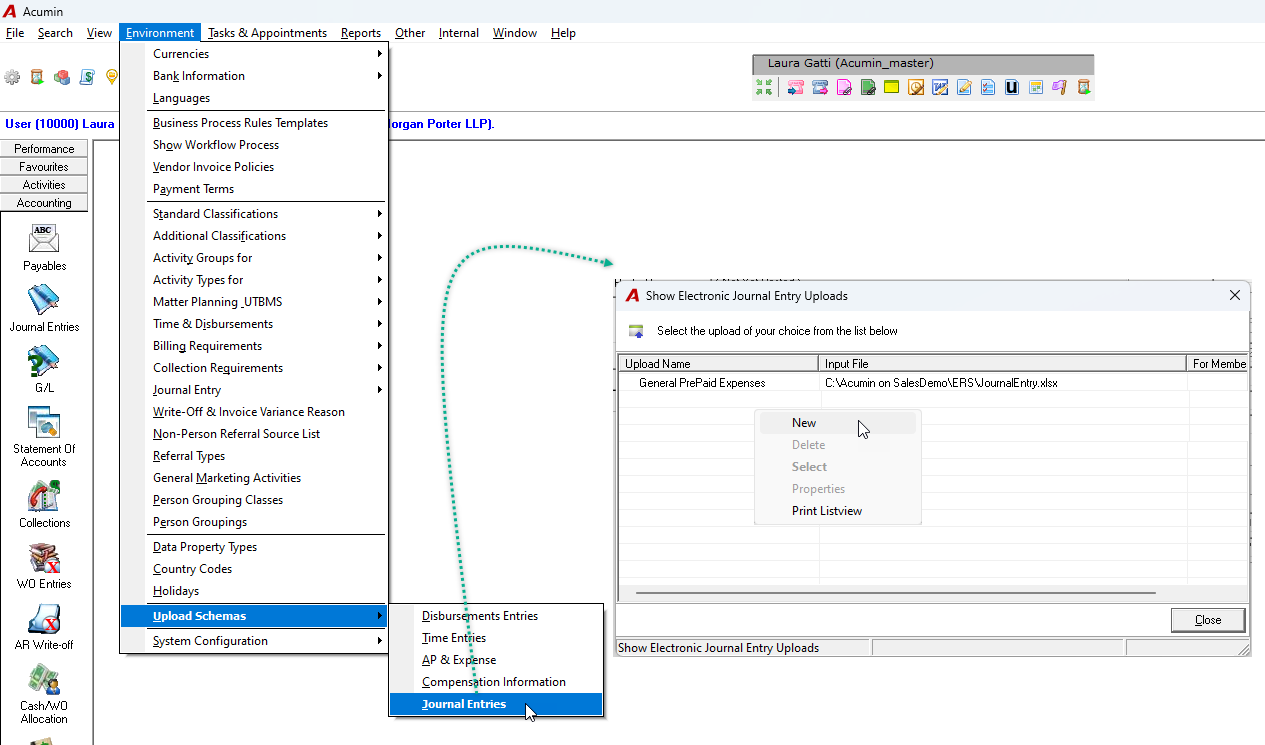The height and width of the screenshot is (745, 1265).
Task: Expand the System Configuration submenu
Action: (254, 641)
